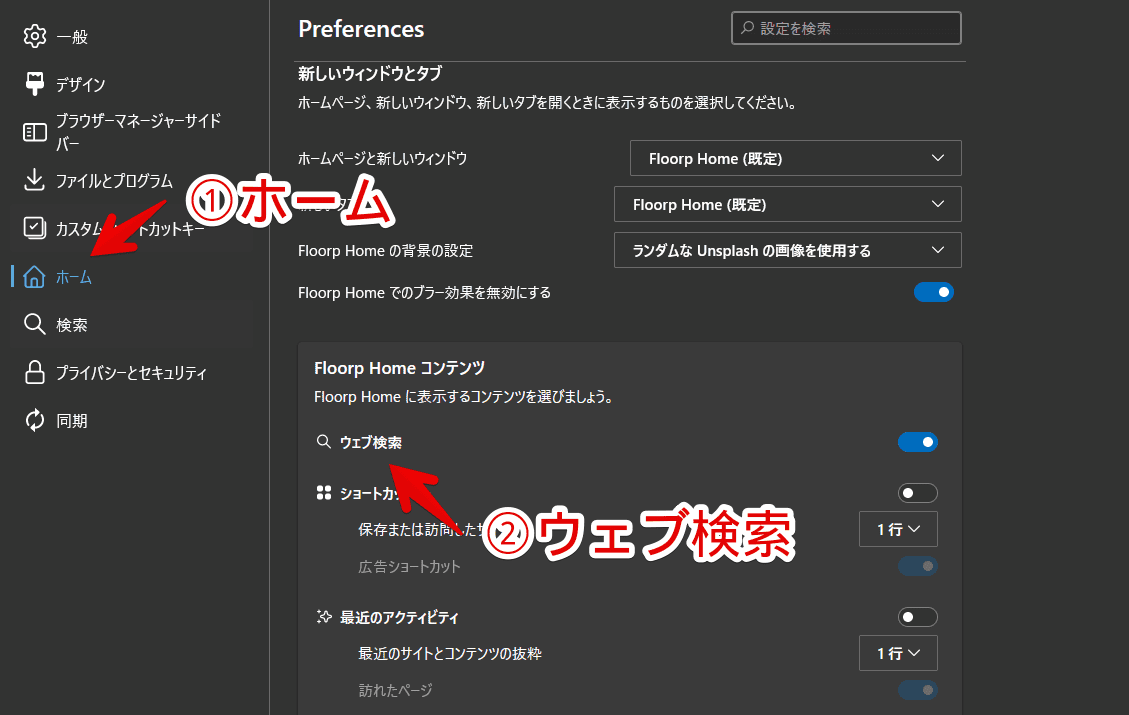Toggle Floorp Home でのブラー効果を無効にする switch
This screenshot has height=715, width=1129.
coord(933,292)
